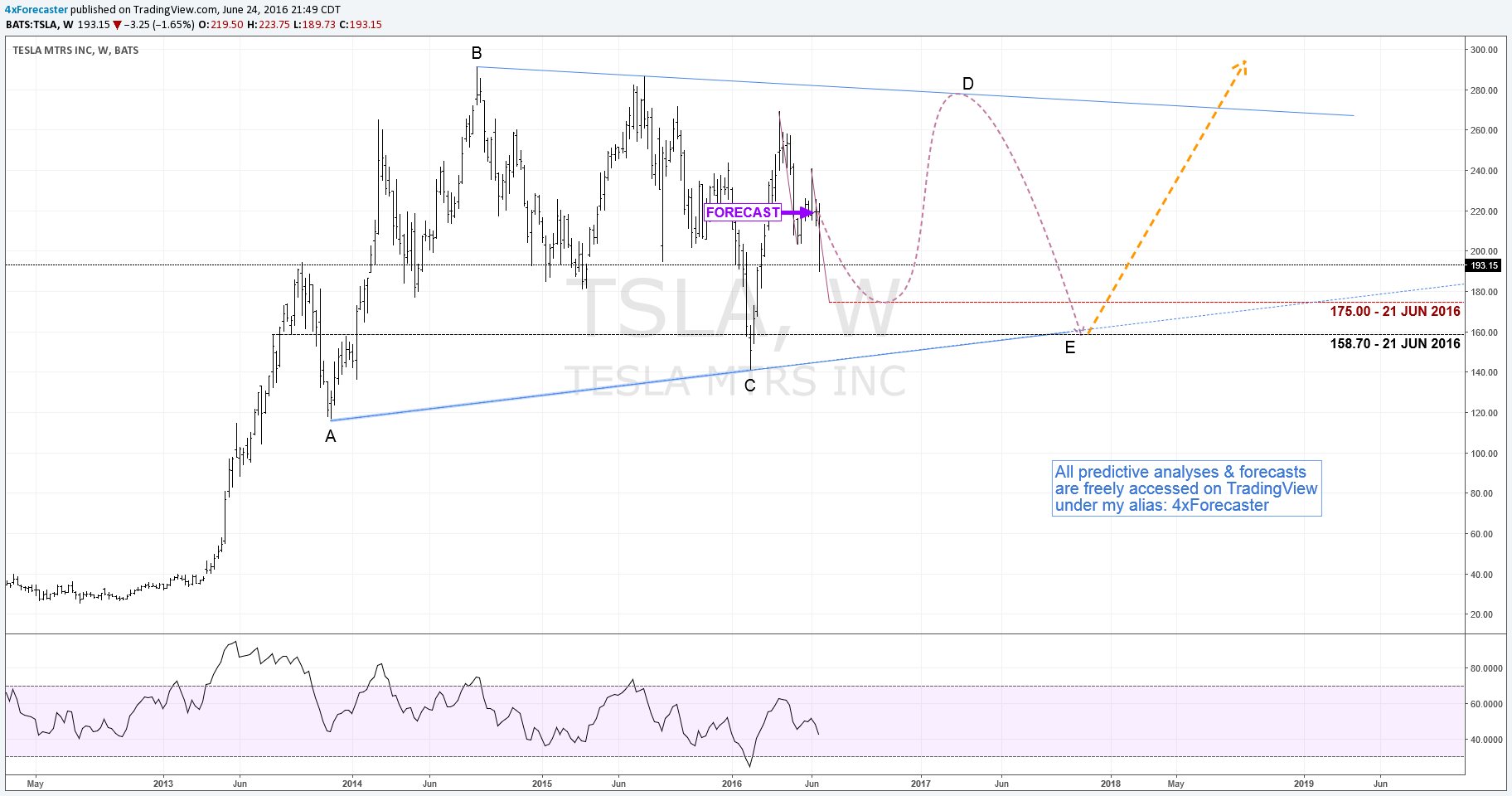Click the 2014 time axis label

pos(352,784)
